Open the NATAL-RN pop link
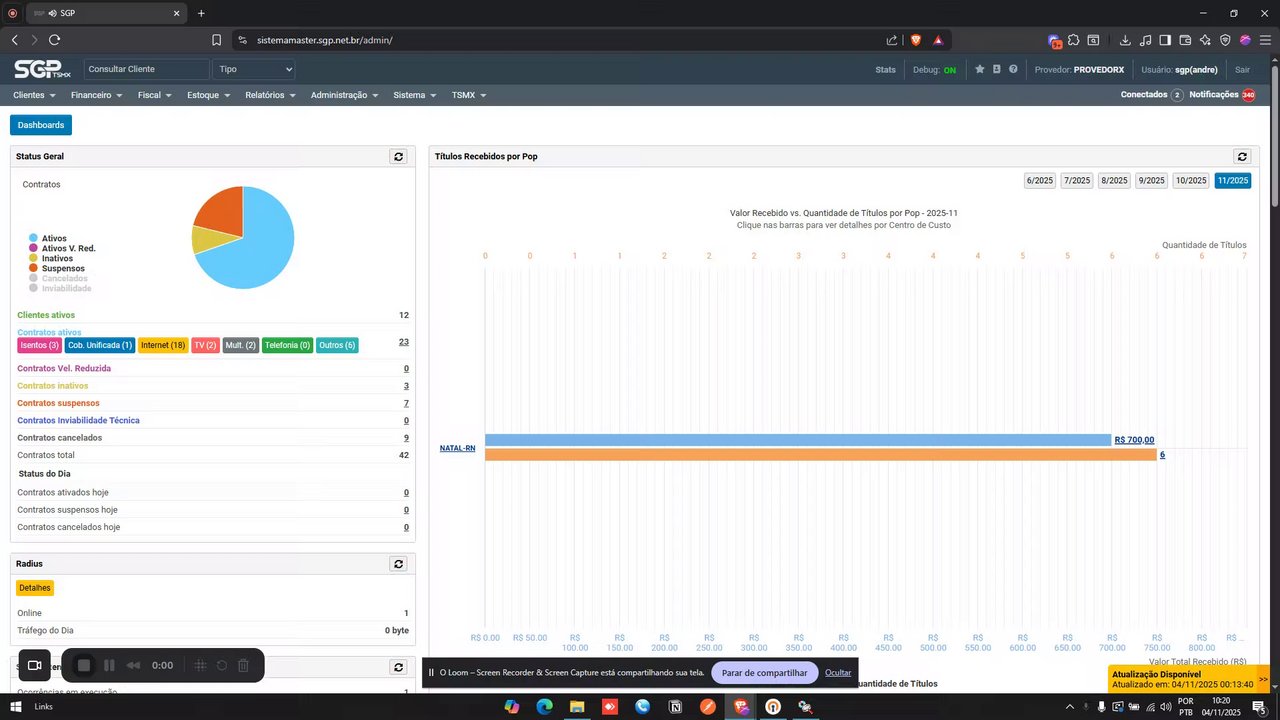 click(457, 448)
